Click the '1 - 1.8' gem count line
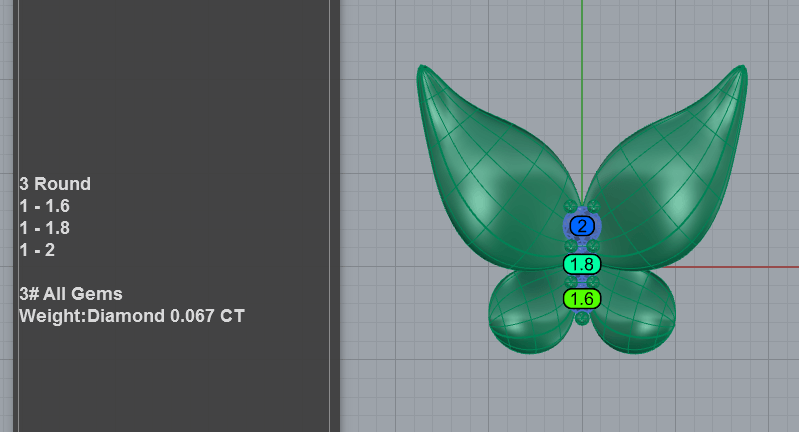799x432 pixels. 44,228
